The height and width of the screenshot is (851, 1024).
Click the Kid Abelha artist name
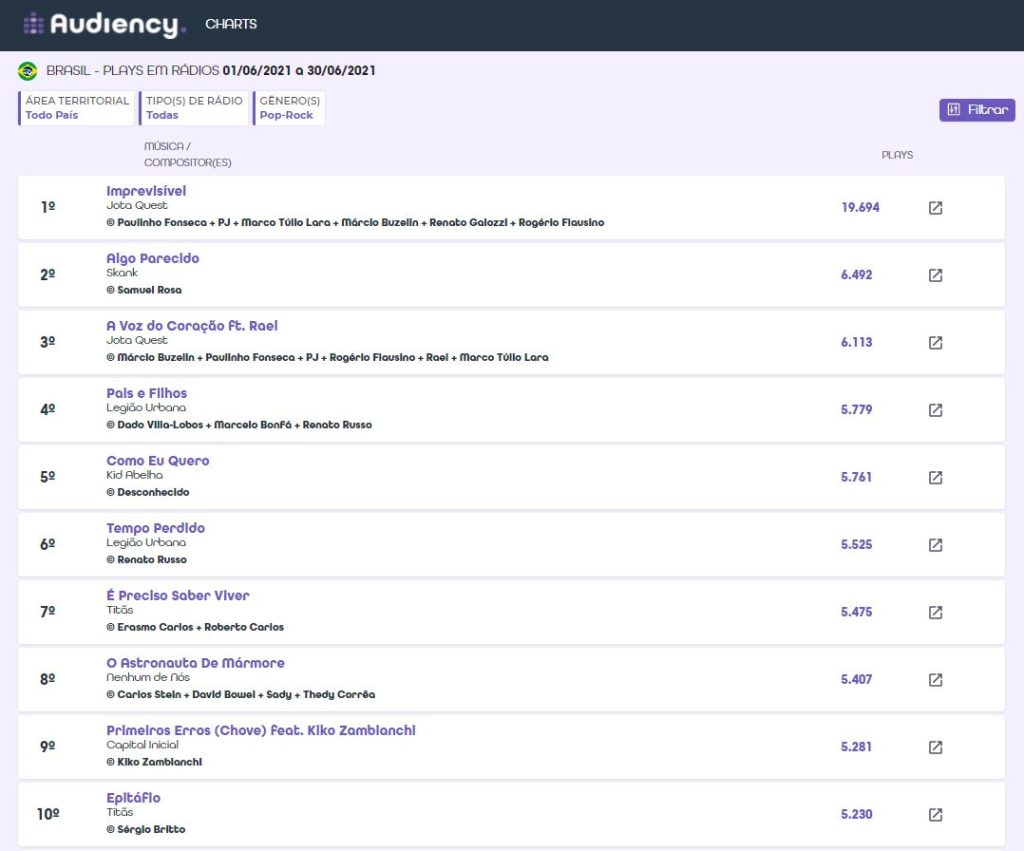point(135,475)
